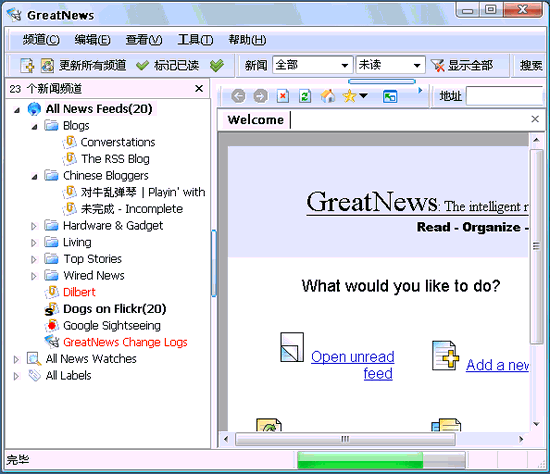Click the Open unread feed page icon
Screen dimensions: 550x474
(292, 347)
